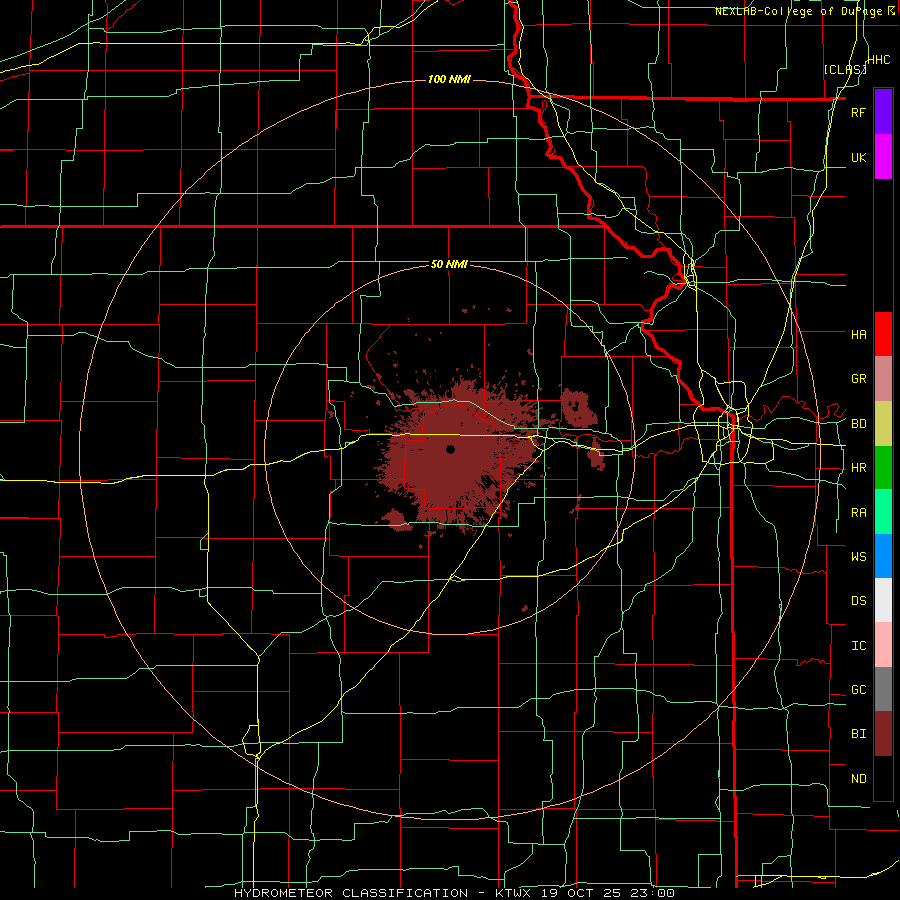This screenshot has height=900, width=900.
Task: Click the HR legend label
Action: 858,468
